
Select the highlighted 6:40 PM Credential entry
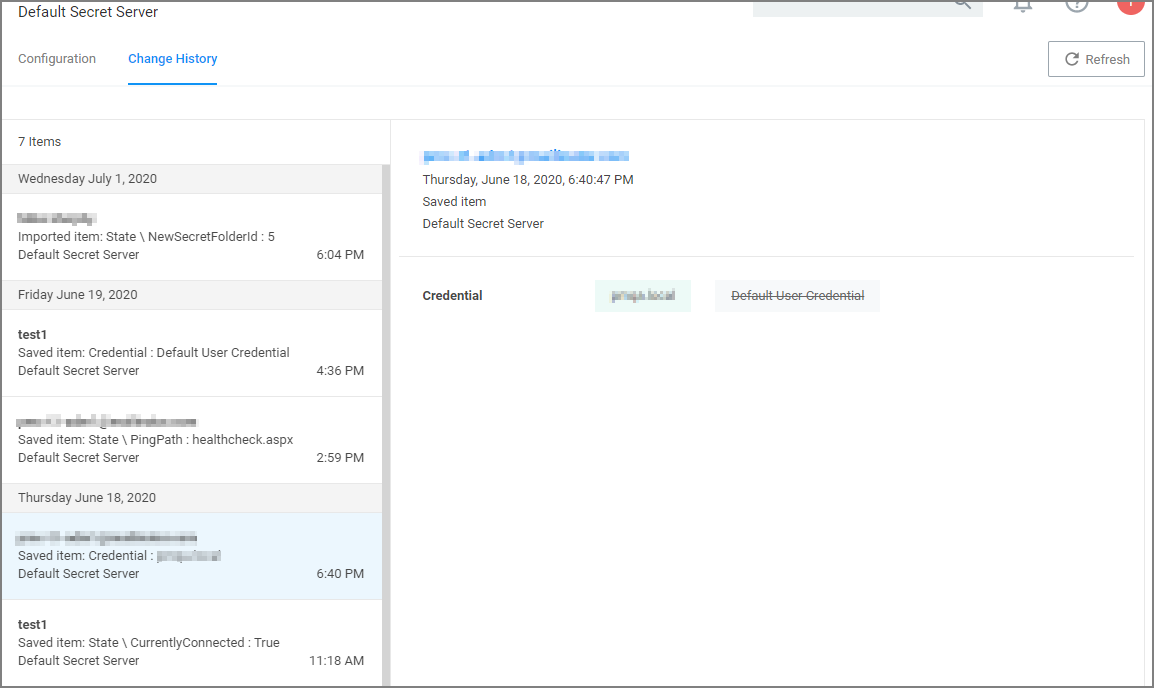click(x=190, y=556)
